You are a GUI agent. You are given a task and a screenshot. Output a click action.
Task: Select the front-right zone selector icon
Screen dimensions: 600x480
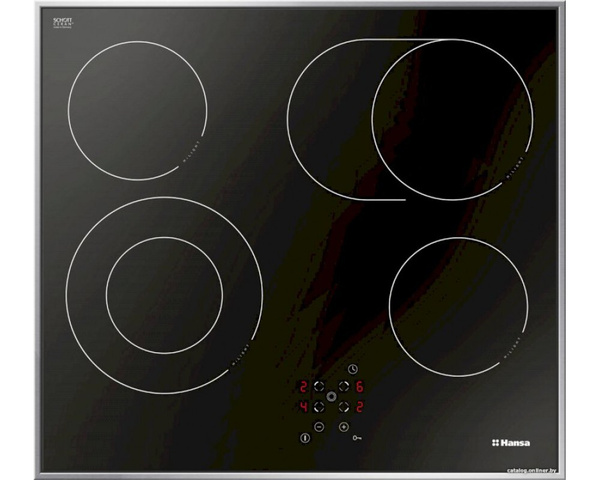[x=344, y=407]
